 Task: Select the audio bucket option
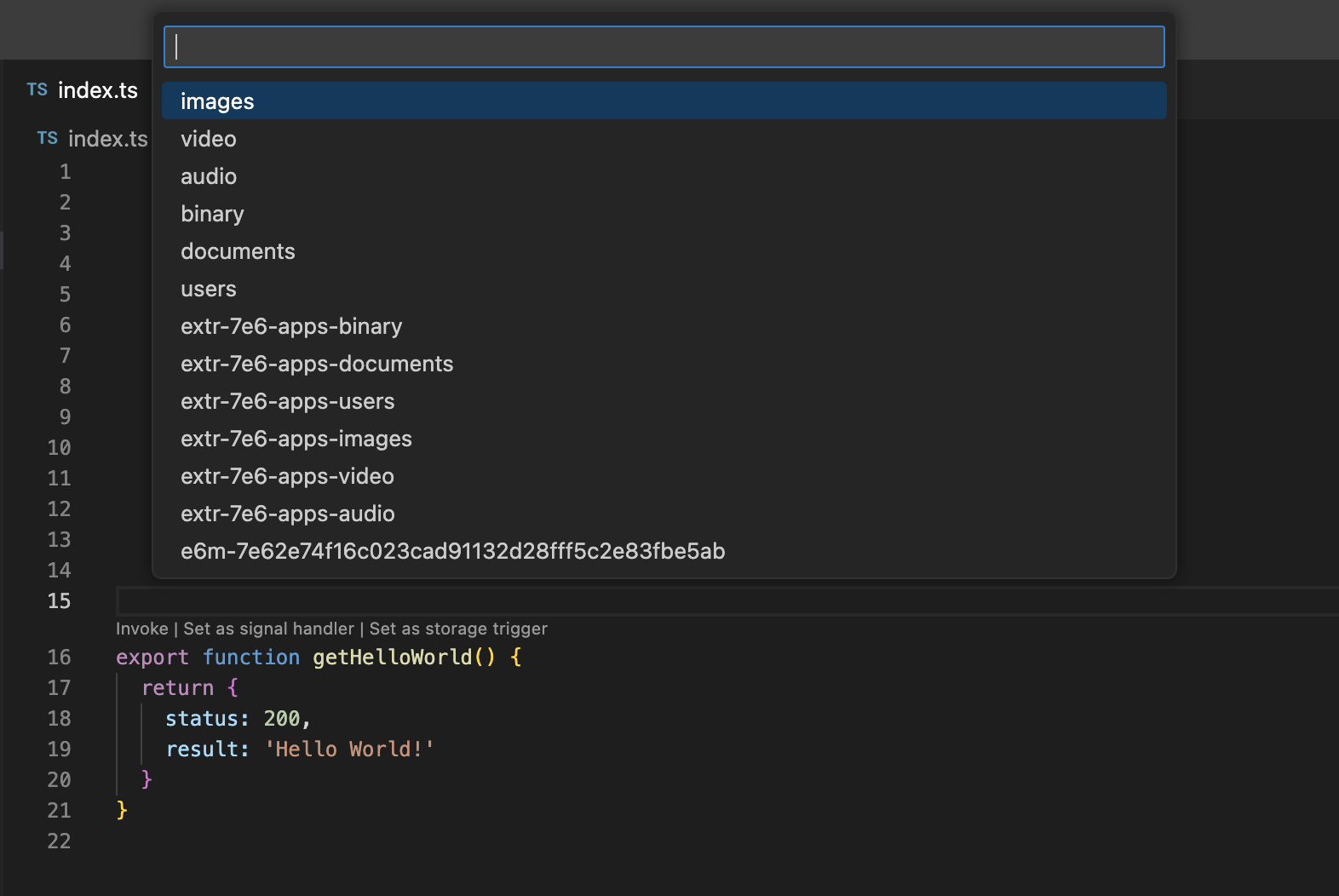[x=209, y=176]
